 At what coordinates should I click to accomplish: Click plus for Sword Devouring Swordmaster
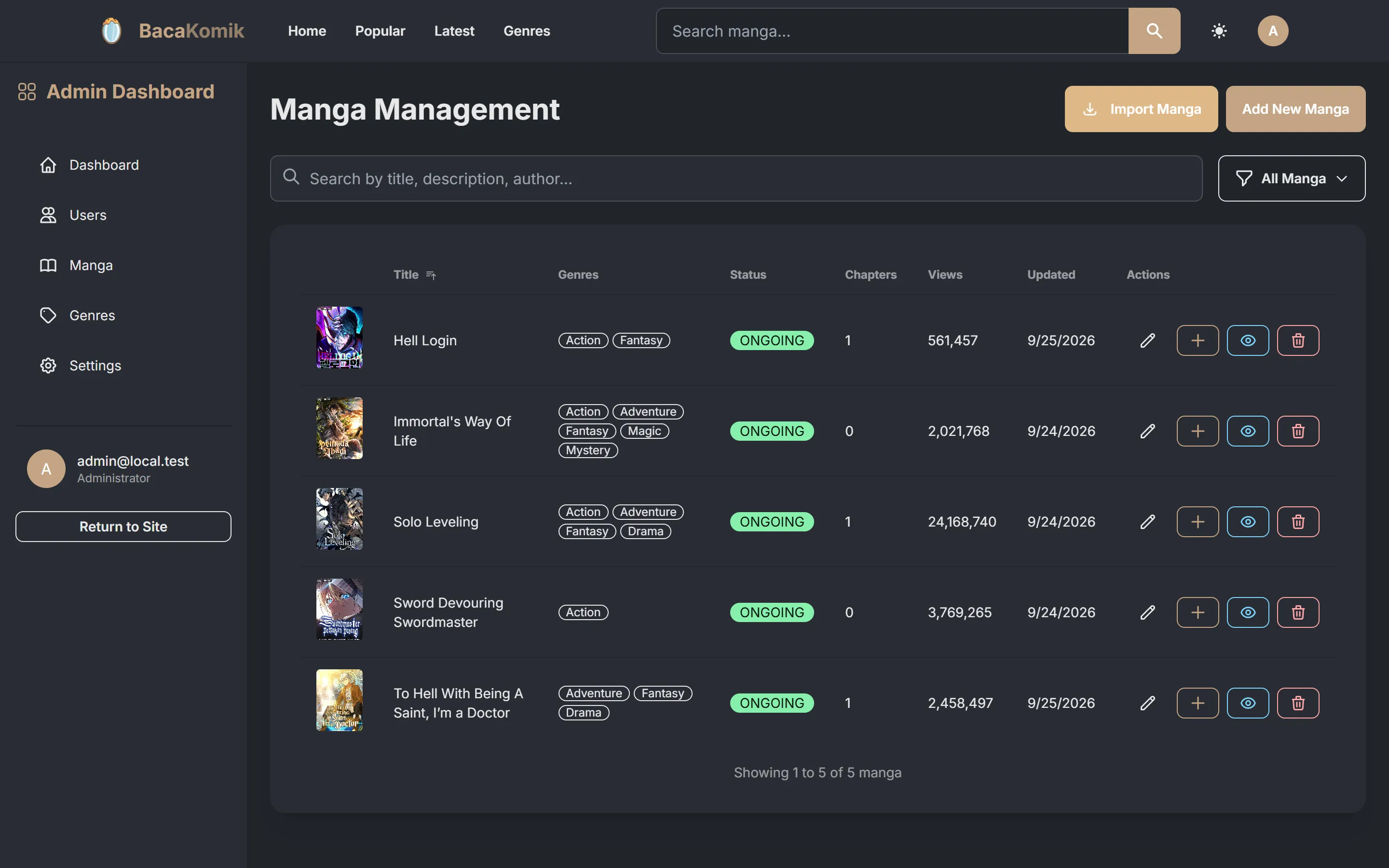click(x=1198, y=612)
